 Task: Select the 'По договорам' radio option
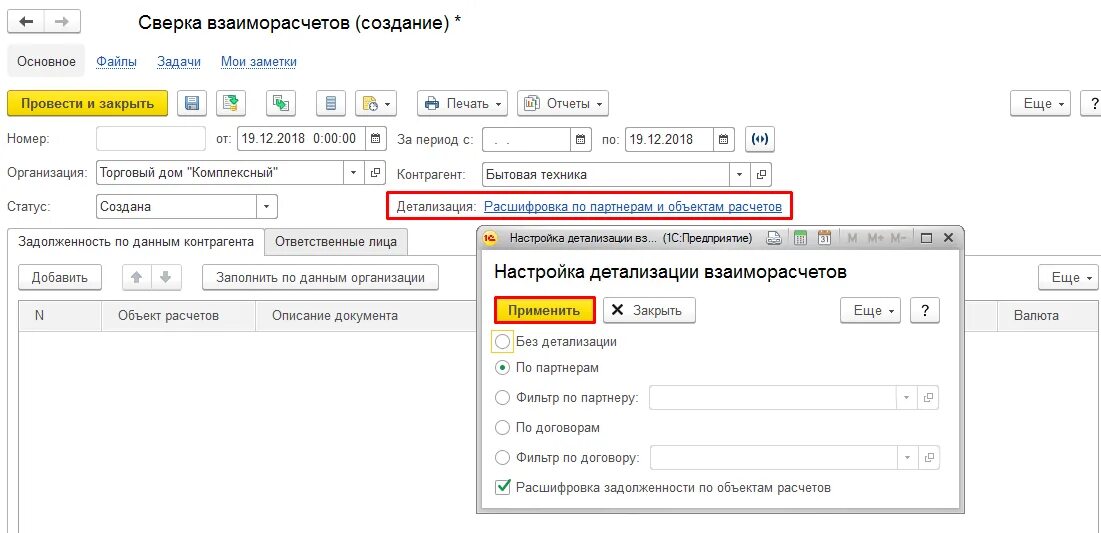502,427
